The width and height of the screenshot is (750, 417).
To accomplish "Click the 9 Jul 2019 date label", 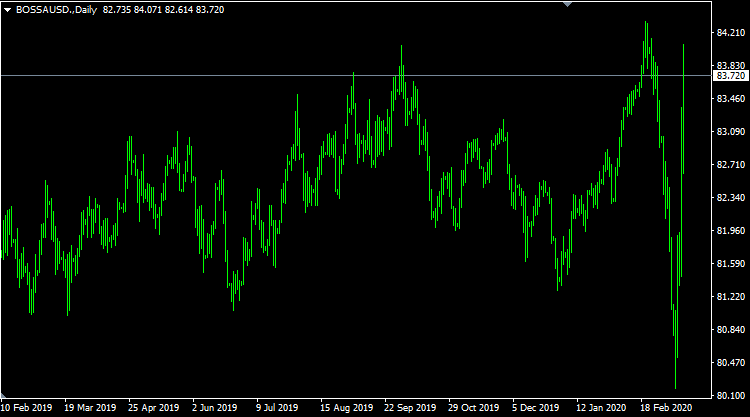I will pyautogui.click(x=277, y=407).
